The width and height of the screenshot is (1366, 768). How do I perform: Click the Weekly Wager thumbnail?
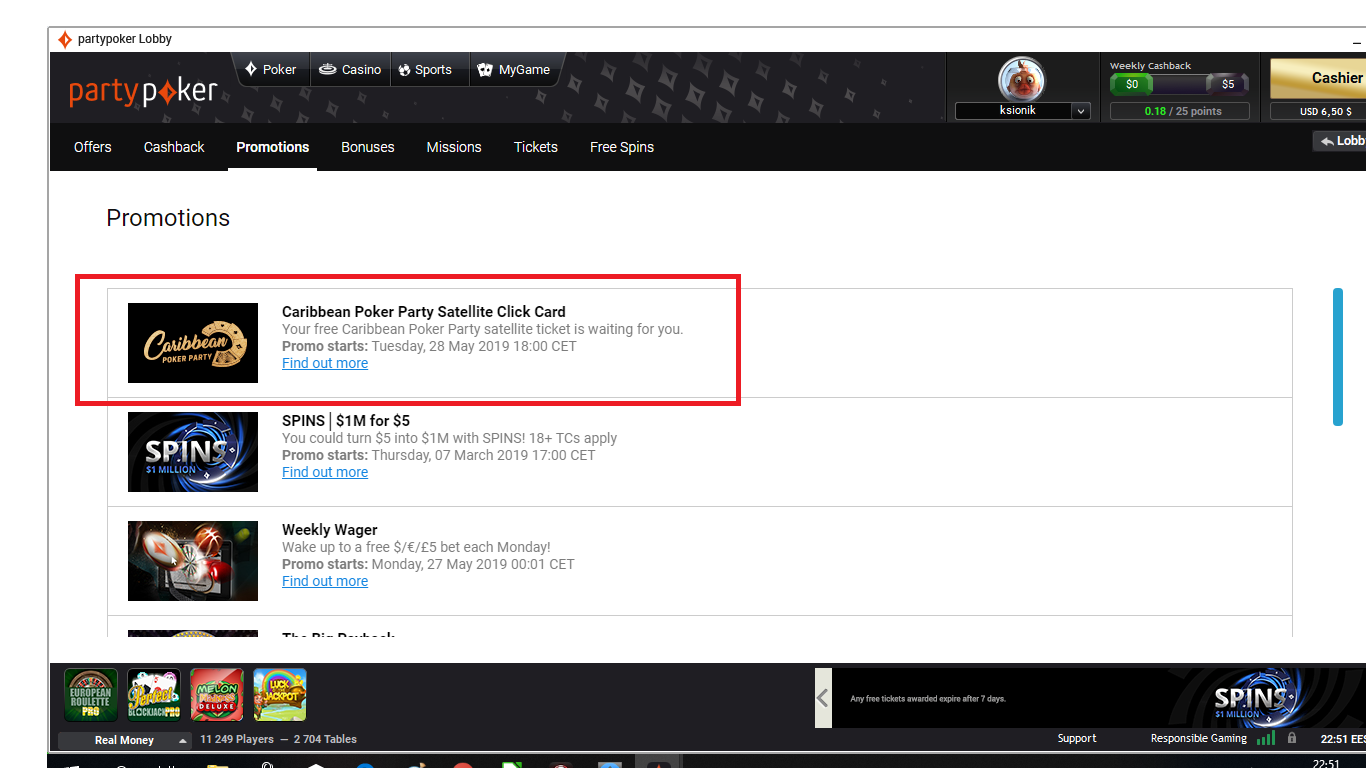(x=193, y=561)
